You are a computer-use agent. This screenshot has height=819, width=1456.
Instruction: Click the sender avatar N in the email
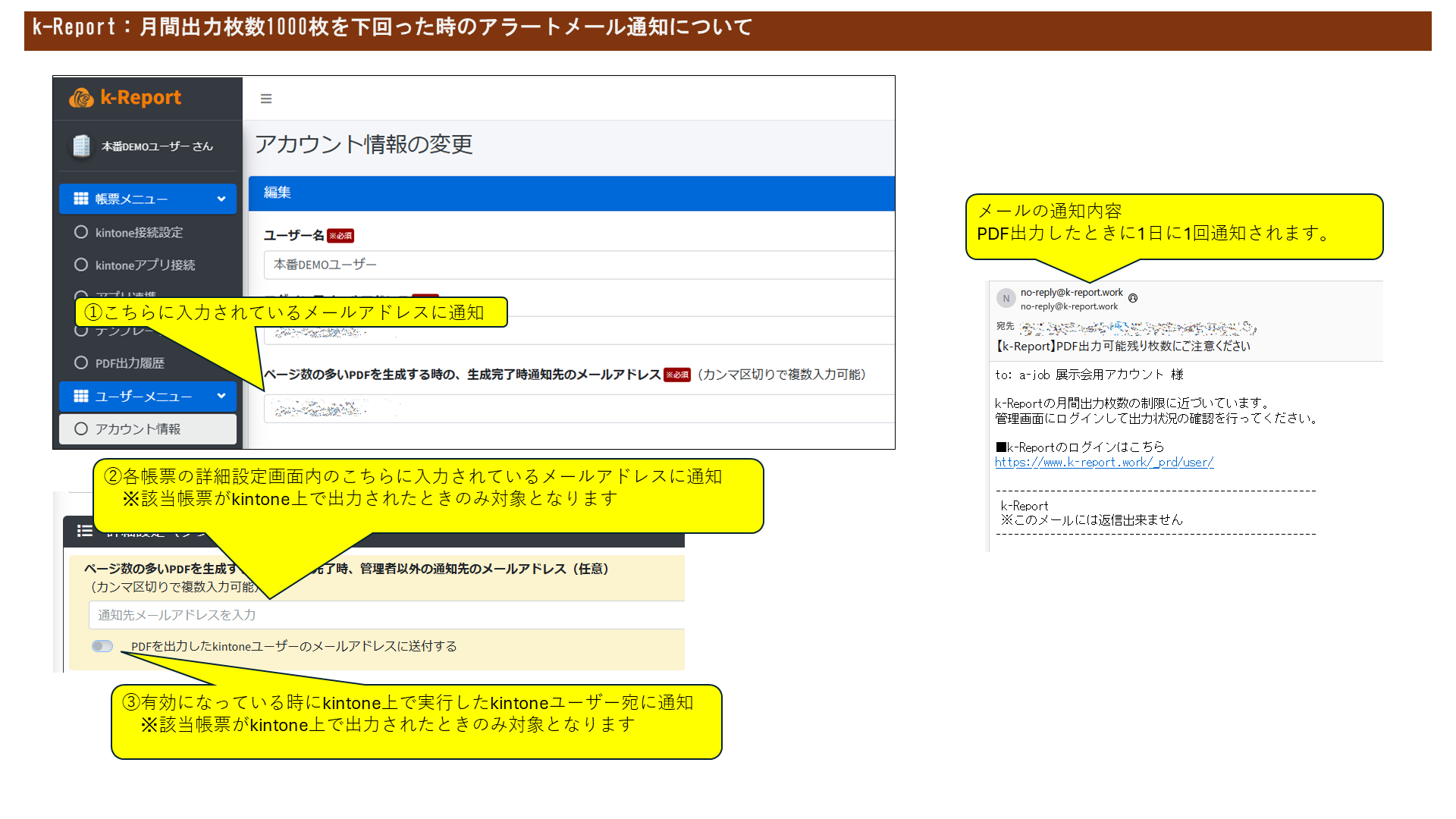1006,299
